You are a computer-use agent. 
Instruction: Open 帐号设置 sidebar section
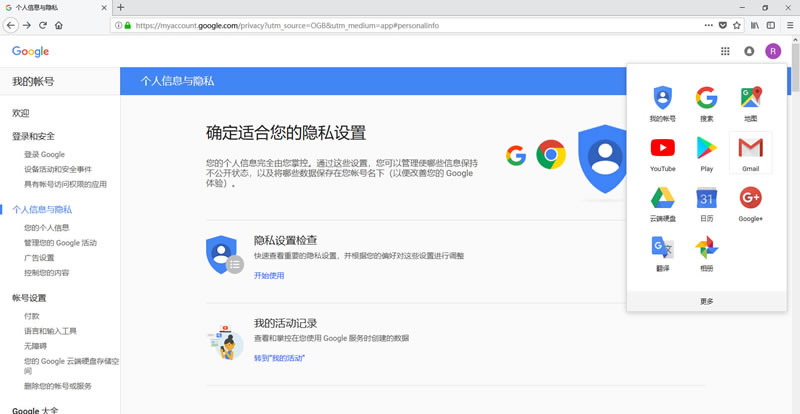29,298
